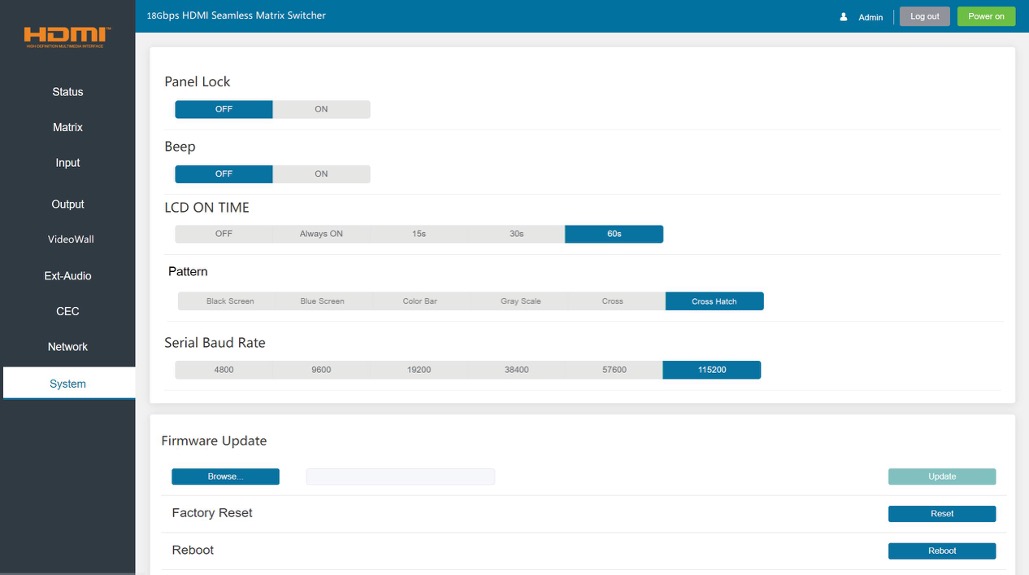Click the LCD ON TIME heading
The height and width of the screenshot is (575, 1029).
coord(207,207)
